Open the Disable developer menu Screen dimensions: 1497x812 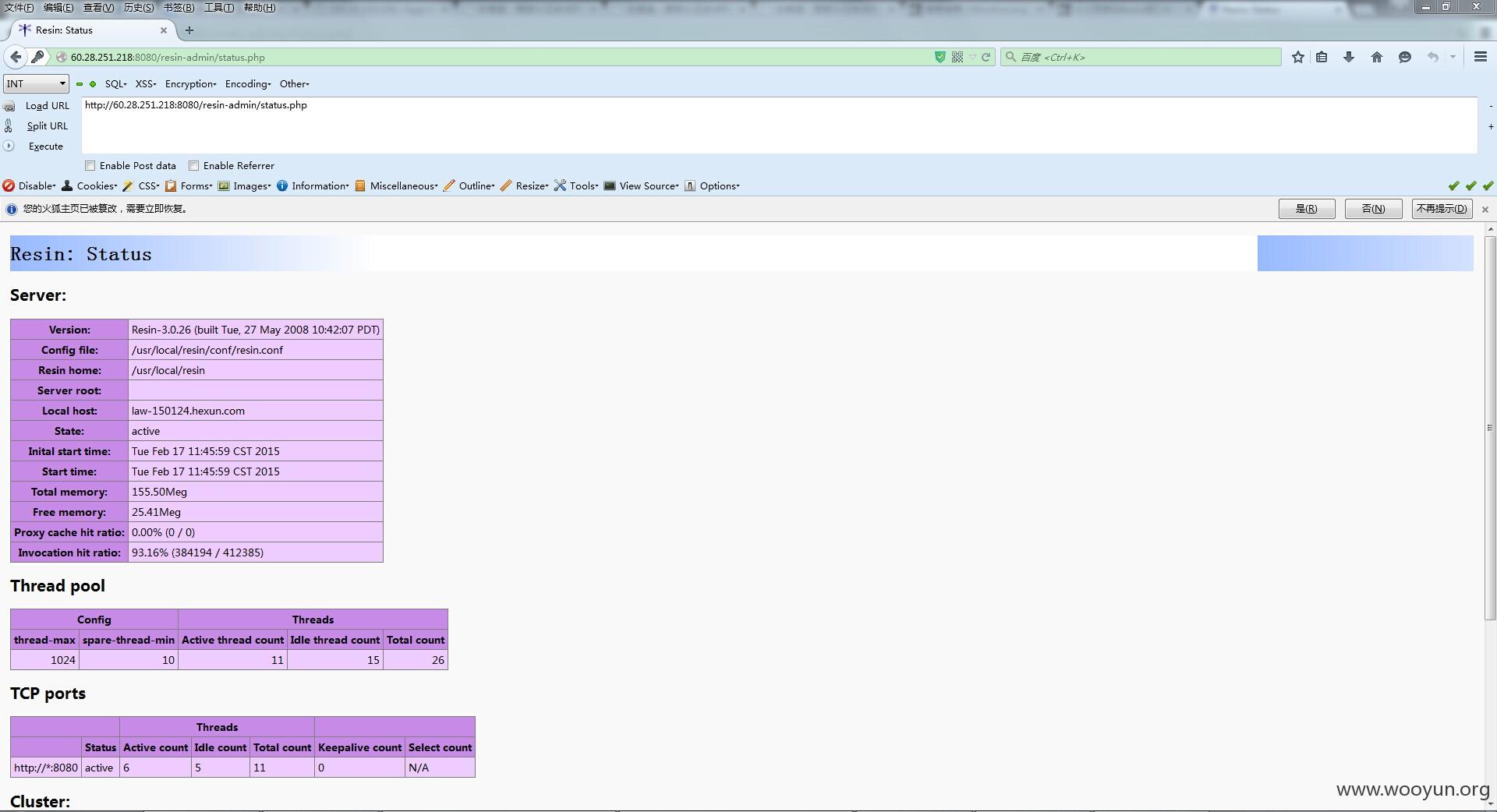(30, 185)
